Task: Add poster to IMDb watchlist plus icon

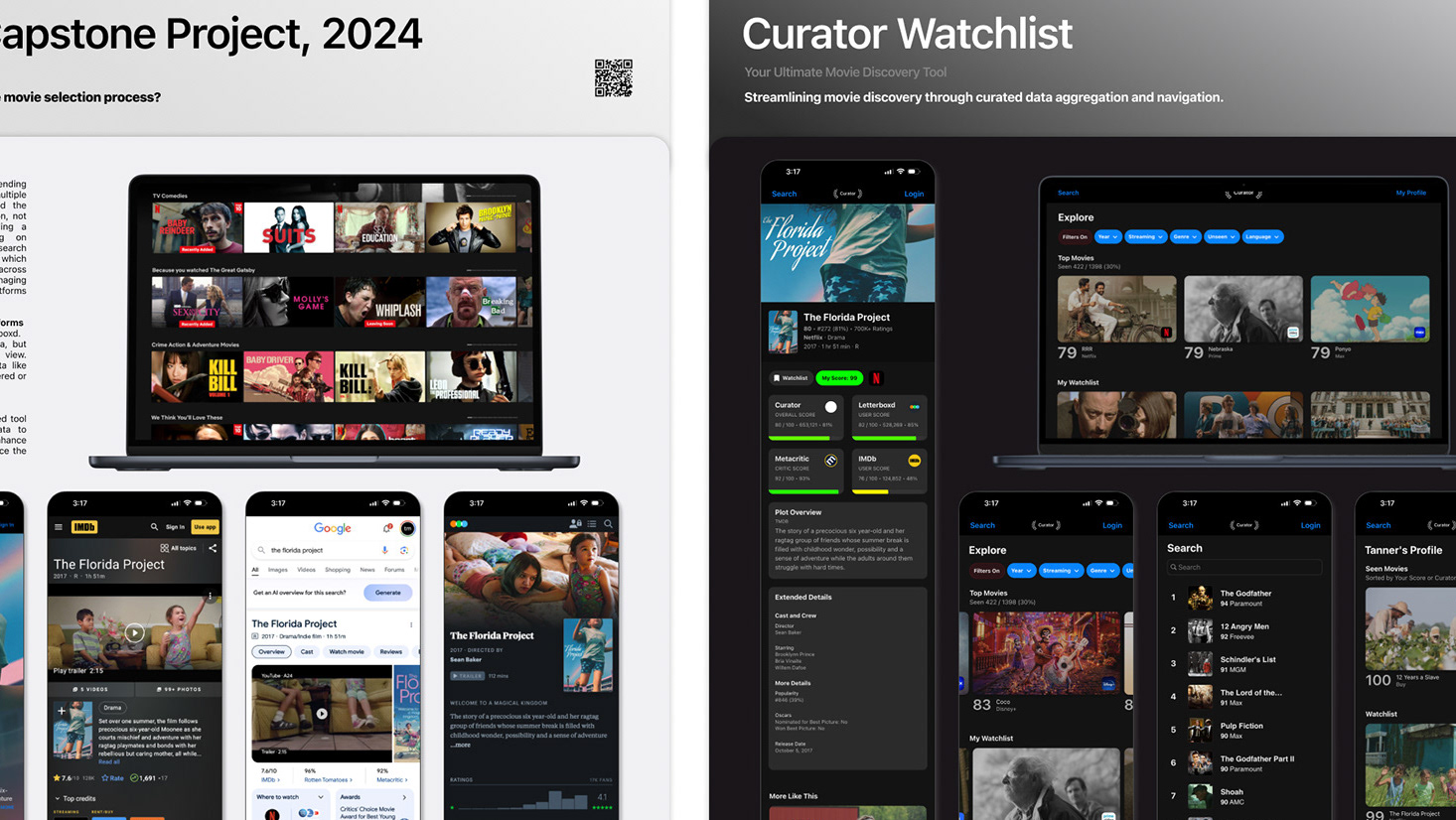Action: click(x=62, y=711)
